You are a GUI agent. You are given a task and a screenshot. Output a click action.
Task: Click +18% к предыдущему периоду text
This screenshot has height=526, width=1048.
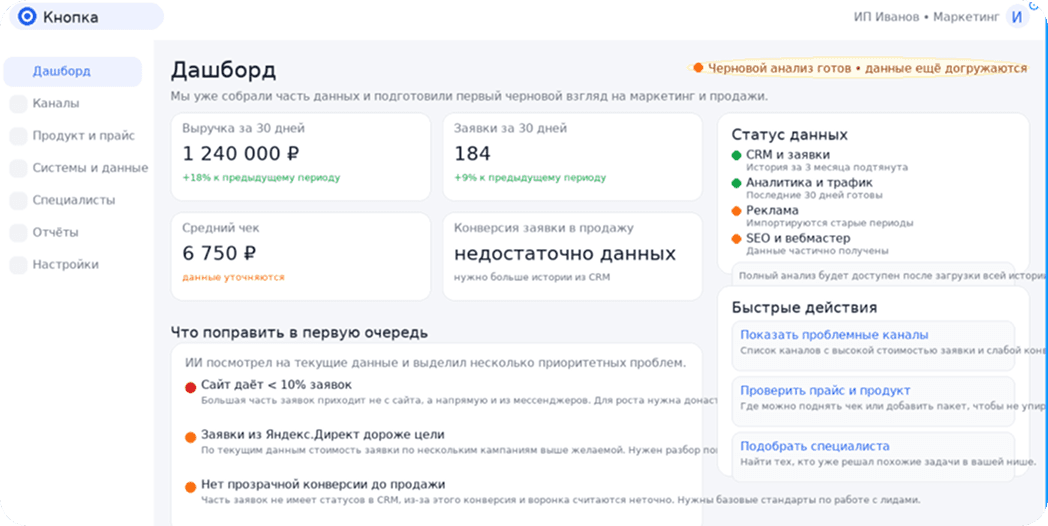pos(261,178)
